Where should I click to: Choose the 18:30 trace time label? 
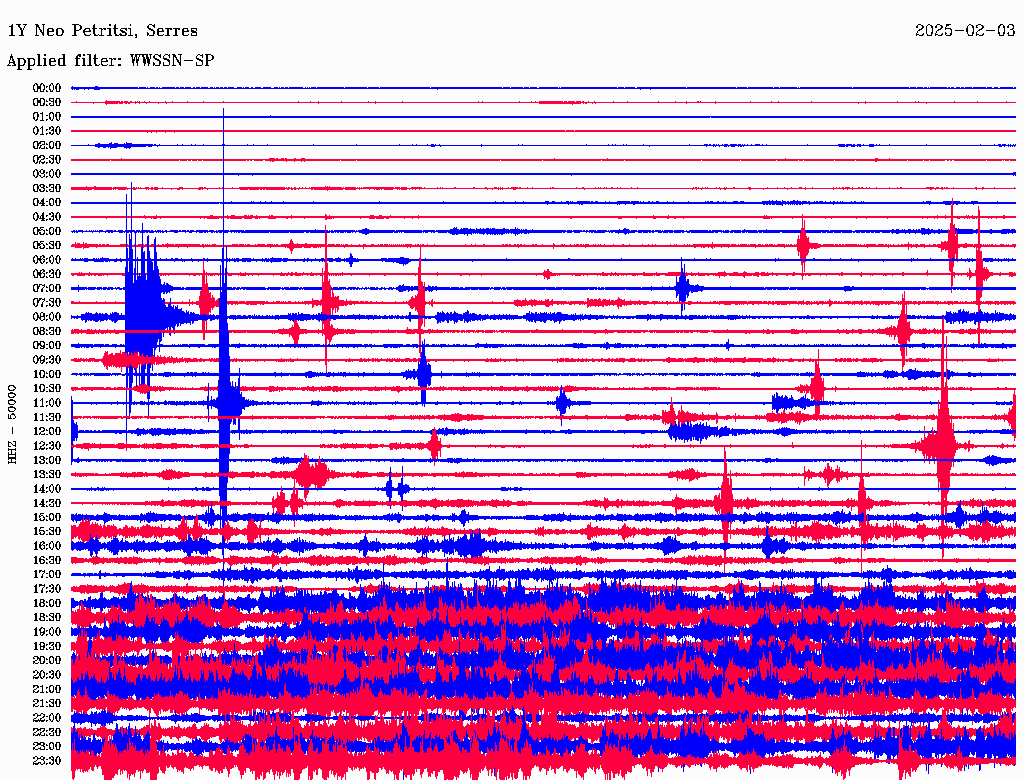47,617
